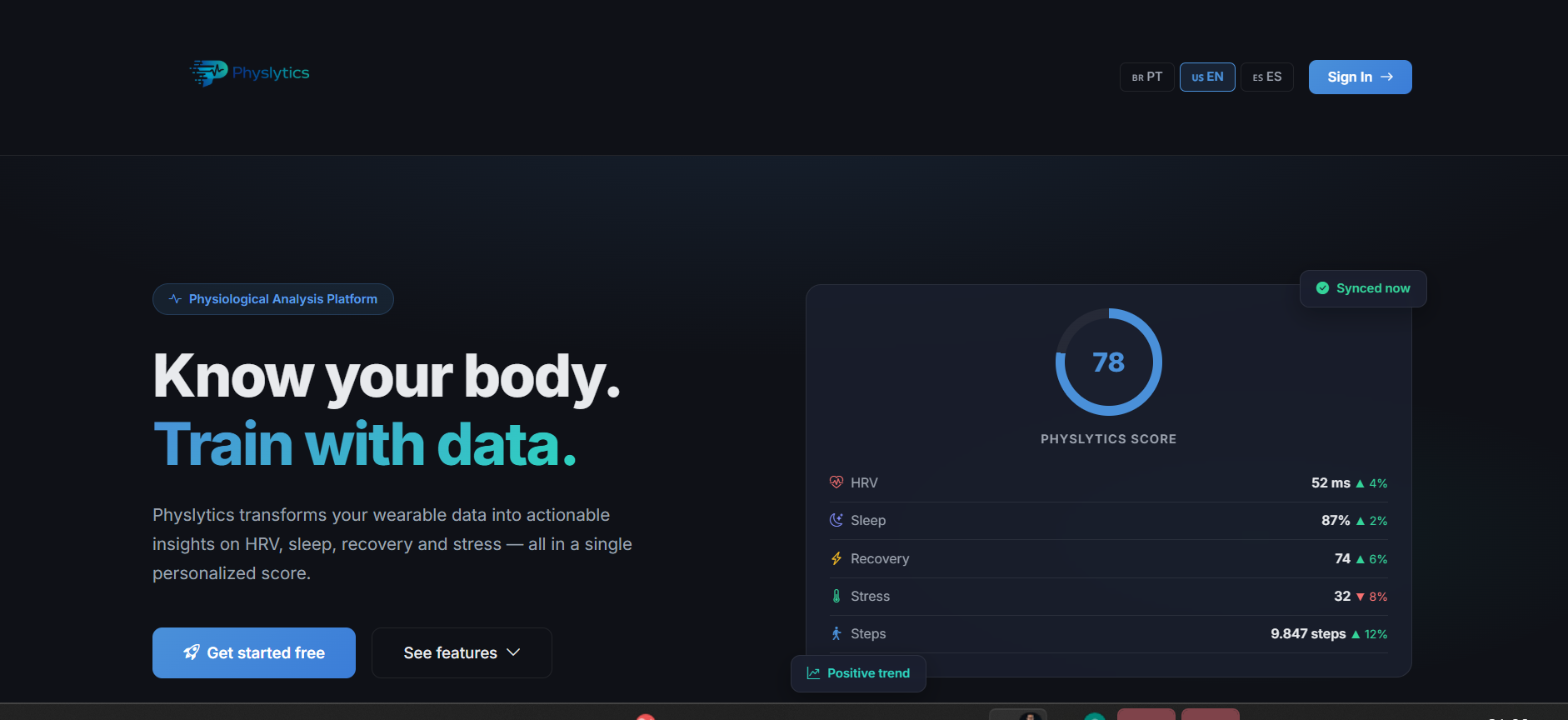
Task: Open the See features dropdown
Action: (x=462, y=652)
